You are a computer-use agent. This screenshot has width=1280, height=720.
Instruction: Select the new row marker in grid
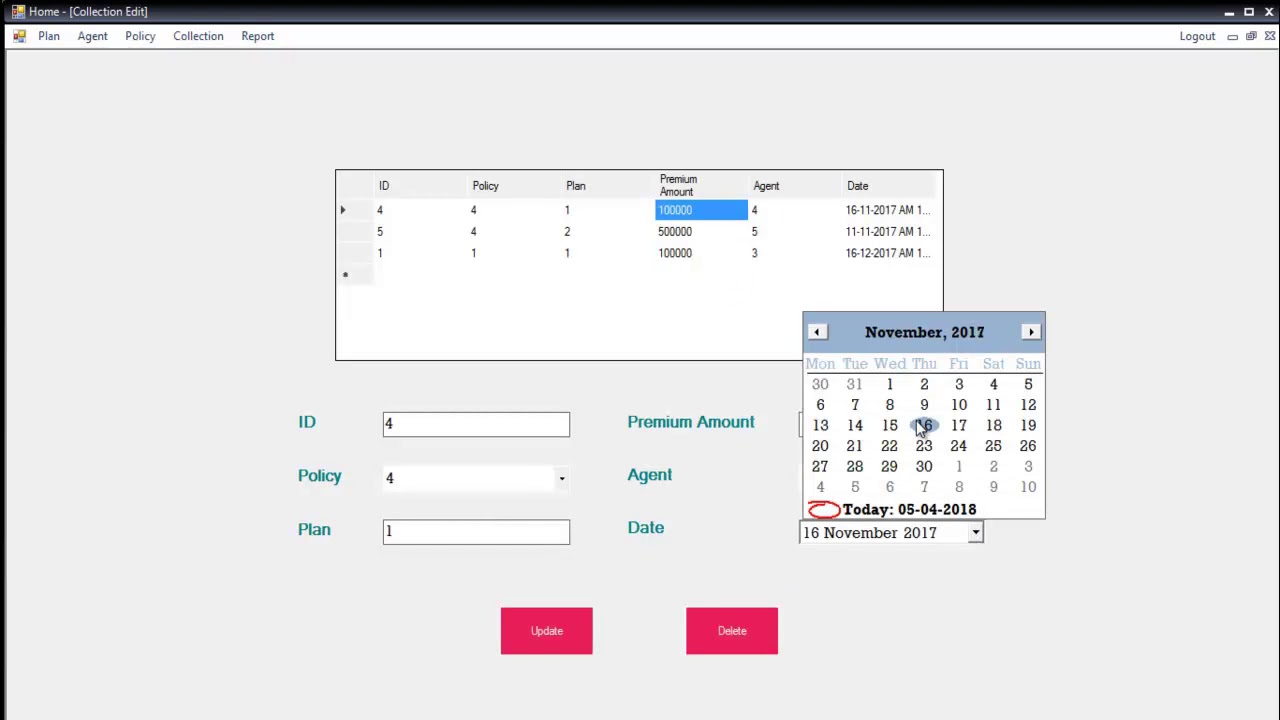pos(354,275)
